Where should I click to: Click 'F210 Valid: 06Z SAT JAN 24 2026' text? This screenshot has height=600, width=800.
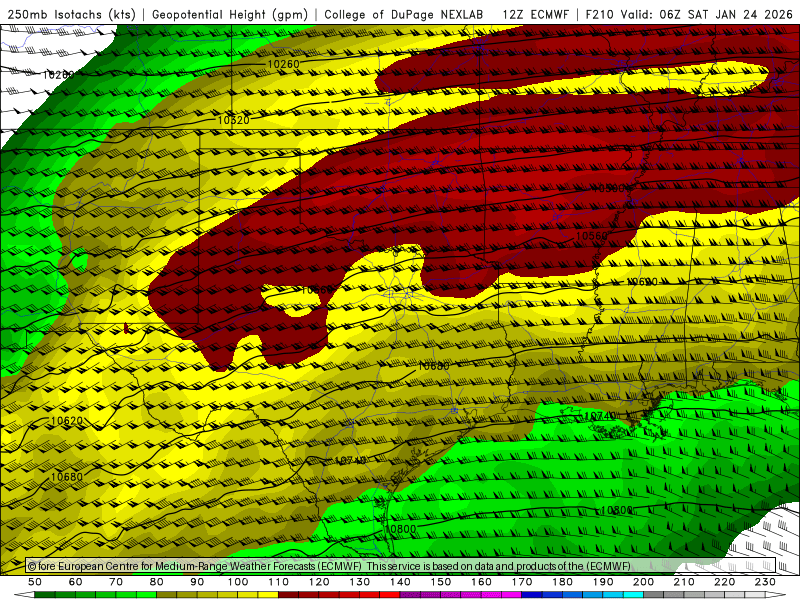(689, 14)
